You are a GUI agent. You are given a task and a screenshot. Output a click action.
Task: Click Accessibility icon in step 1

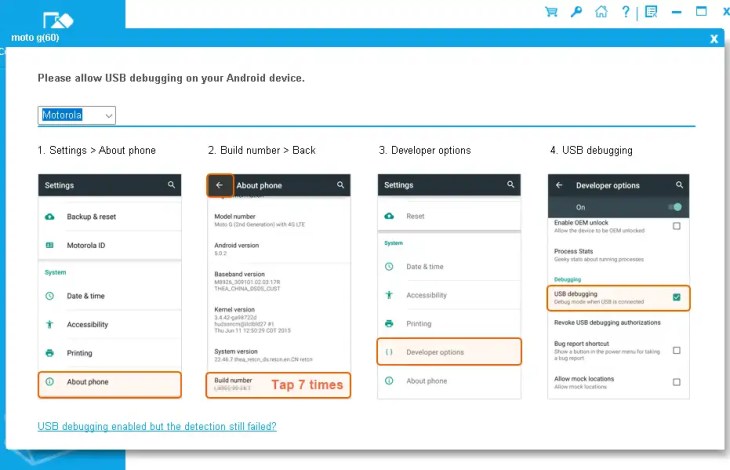[x=50, y=324]
